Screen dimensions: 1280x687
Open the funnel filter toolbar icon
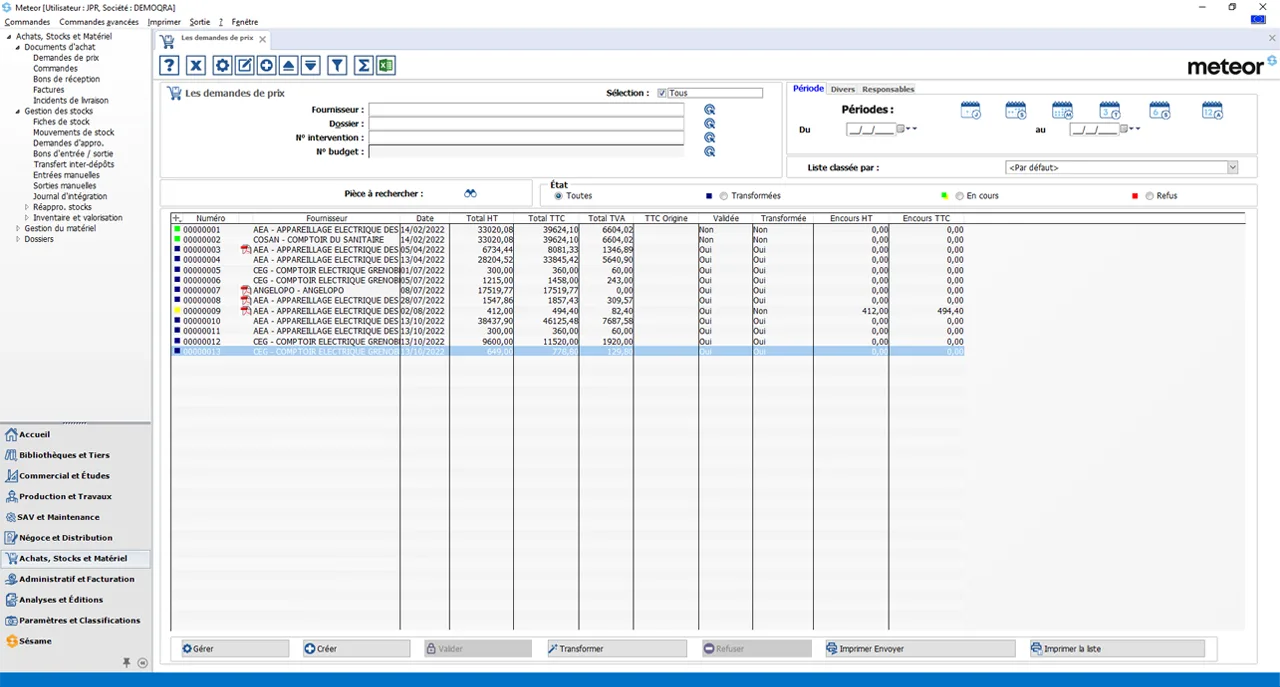[x=337, y=66]
